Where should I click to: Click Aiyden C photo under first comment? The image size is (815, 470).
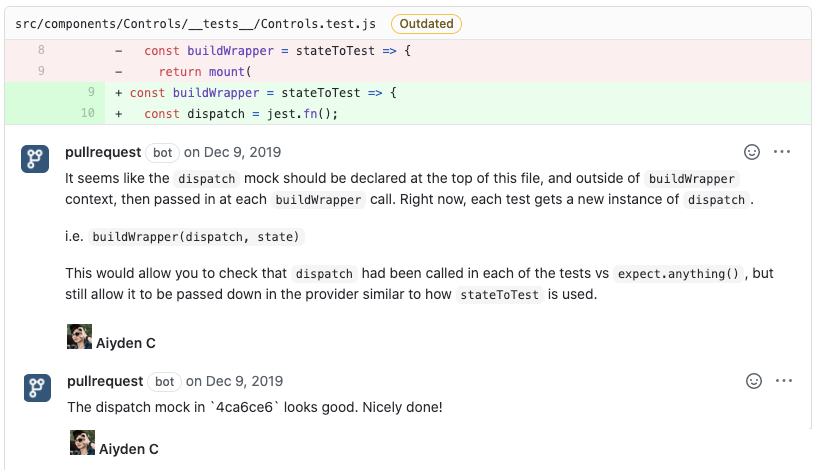(x=80, y=336)
